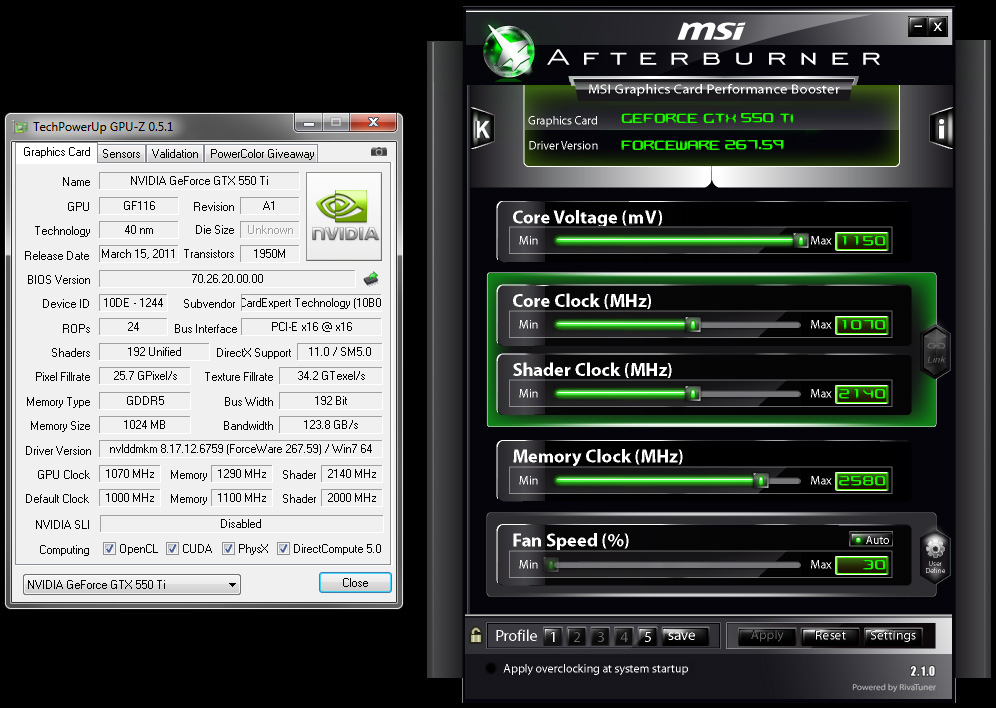Click the Core Clock value field 1070
This screenshot has height=708, width=996.
click(862, 325)
